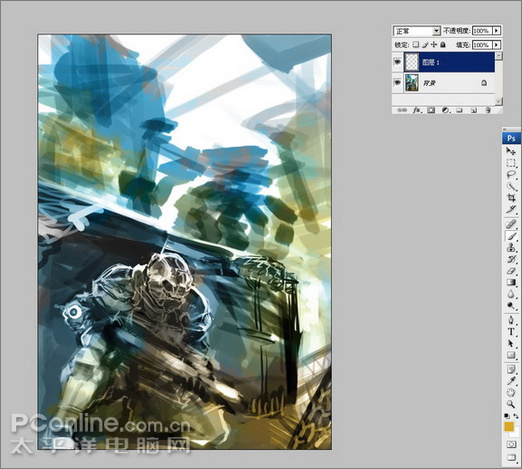
Task: Open the 填充 fill slider arrow
Action: pos(496,44)
